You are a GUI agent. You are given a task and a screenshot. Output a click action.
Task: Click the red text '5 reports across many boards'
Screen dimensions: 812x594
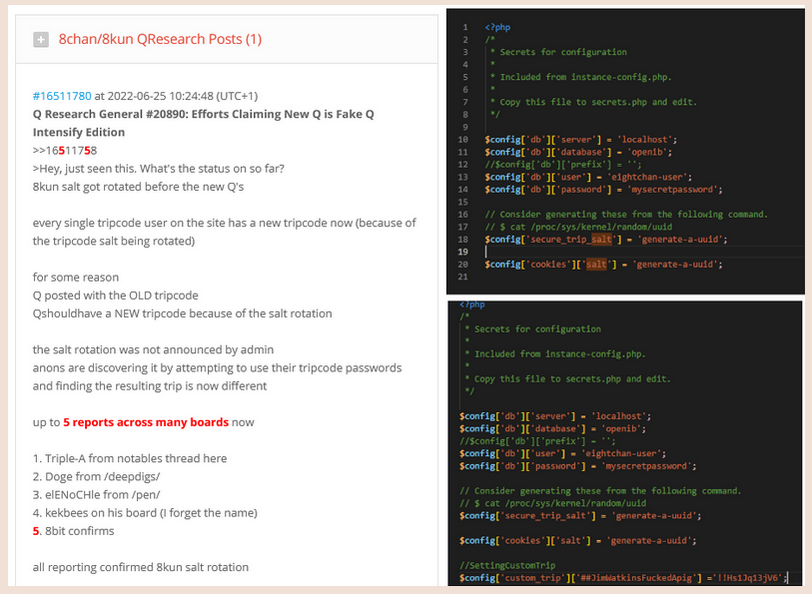[146, 422]
